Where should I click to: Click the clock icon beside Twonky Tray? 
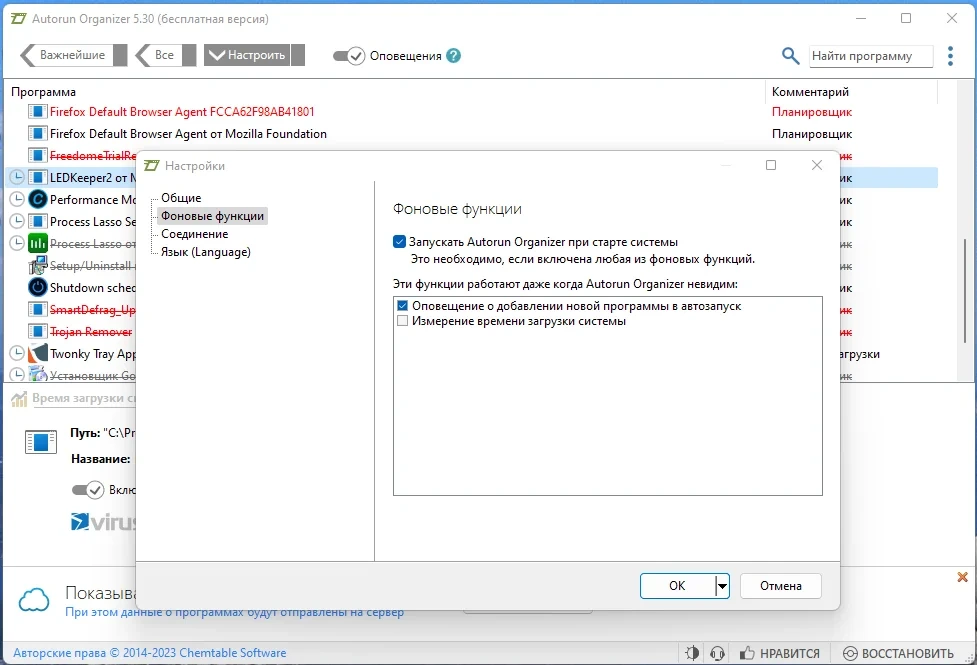(x=17, y=353)
